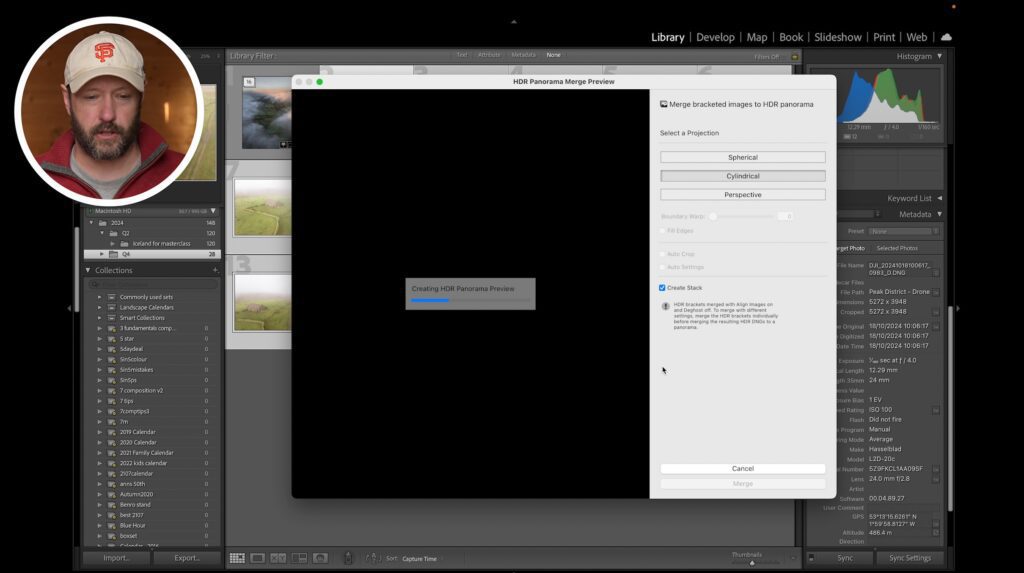
Task: Expand the Keyword List panel
Action: pyautogui.click(x=939, y=198)
